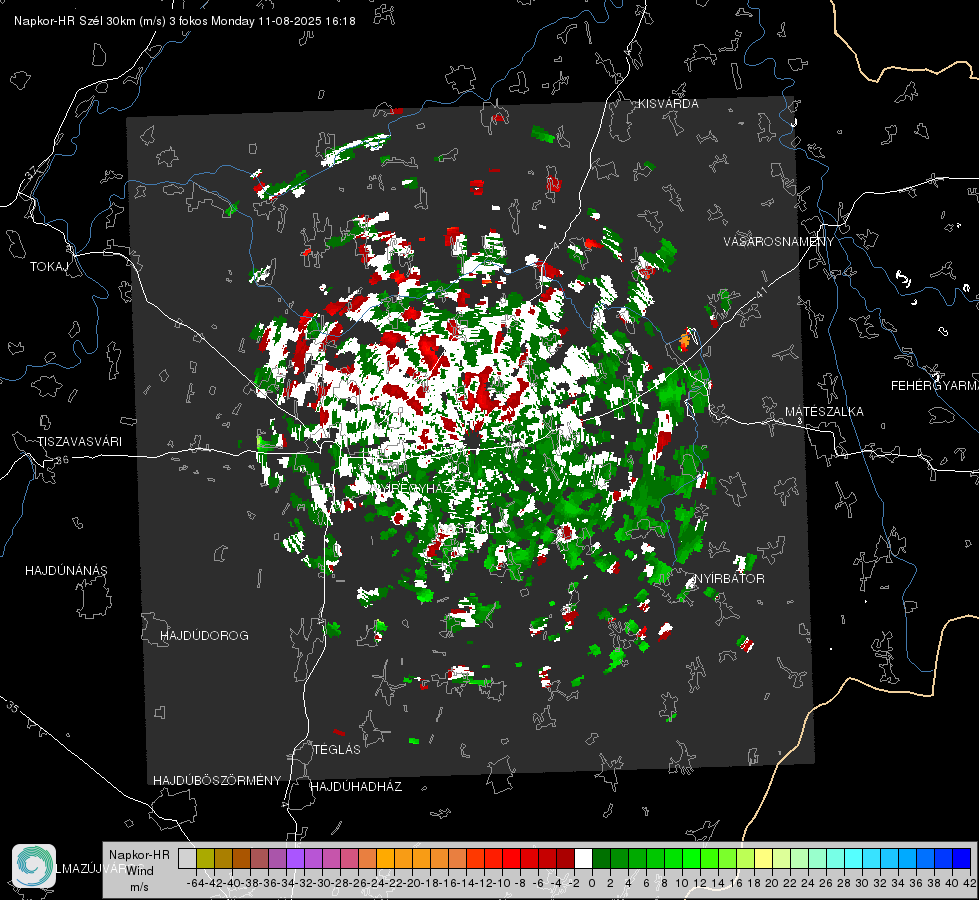The image size is (979, 900).
Task: Pick the dark red swatch between -4 and -2
Action: [x=565, y=858]
